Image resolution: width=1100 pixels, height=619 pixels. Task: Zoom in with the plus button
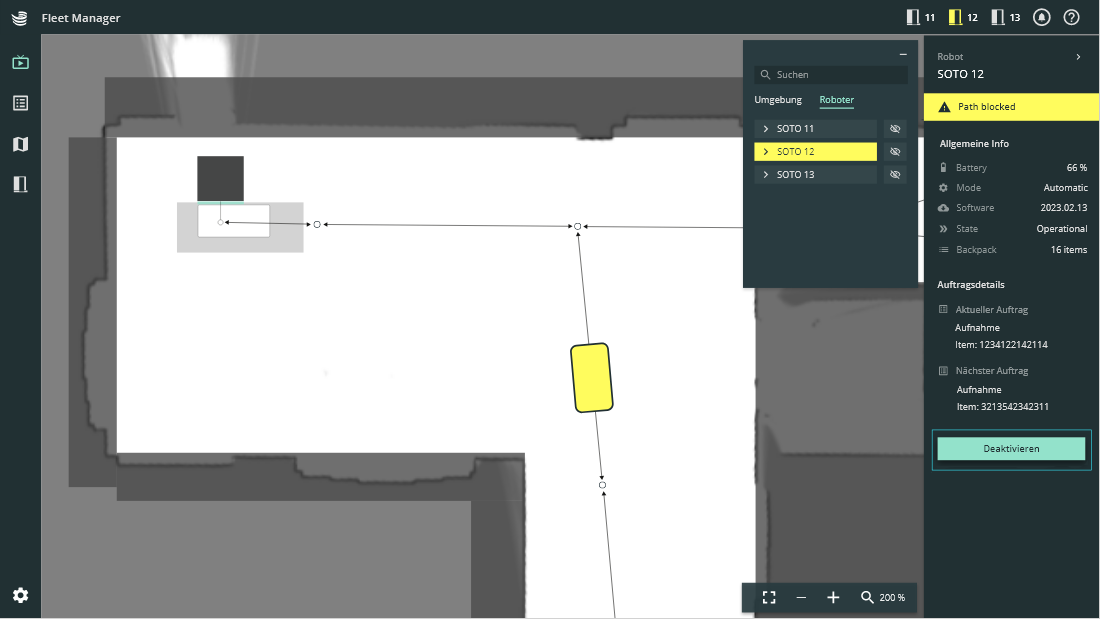pos(833,597)
